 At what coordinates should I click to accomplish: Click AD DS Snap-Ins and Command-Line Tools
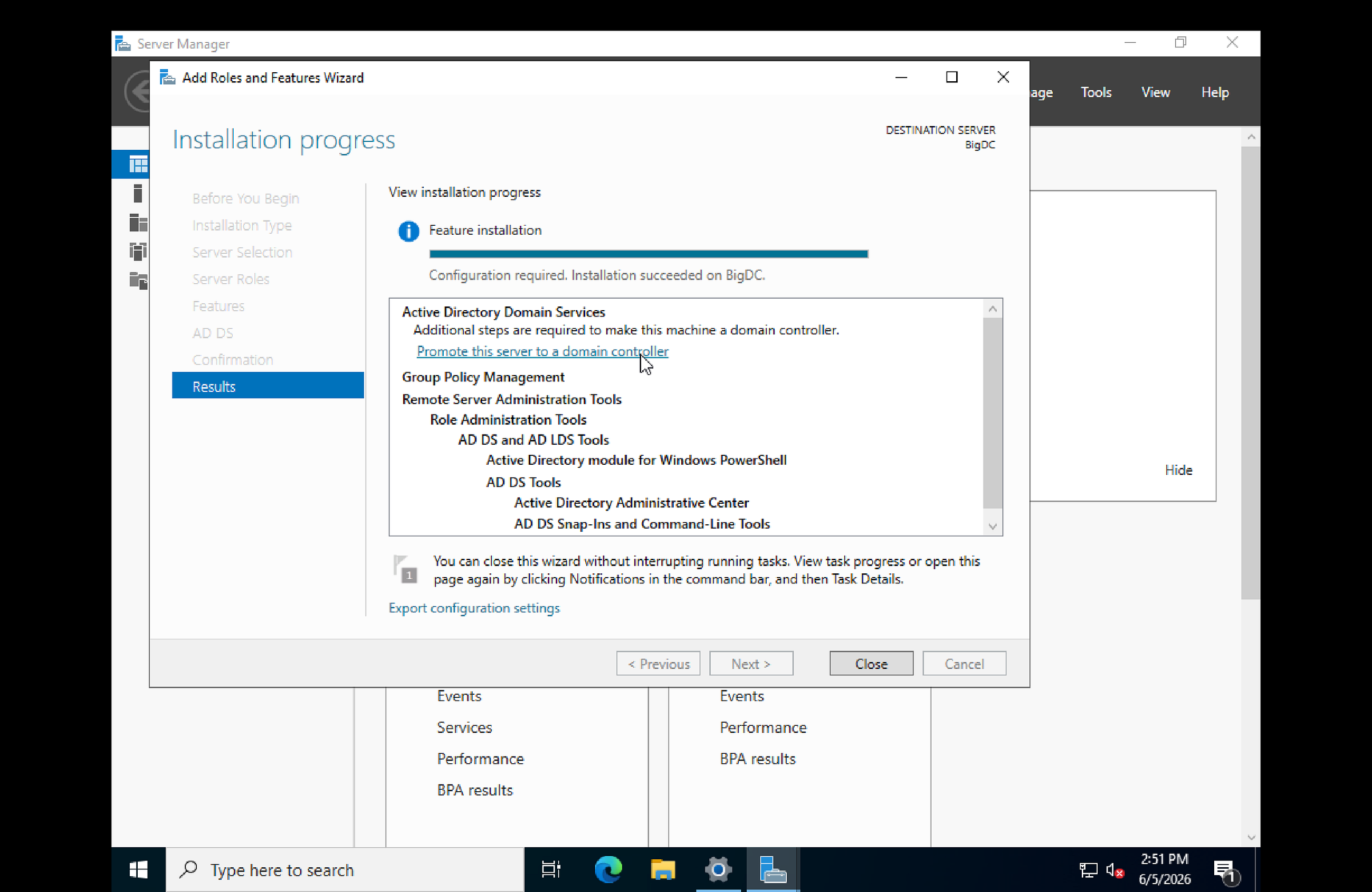click(642, 523)
